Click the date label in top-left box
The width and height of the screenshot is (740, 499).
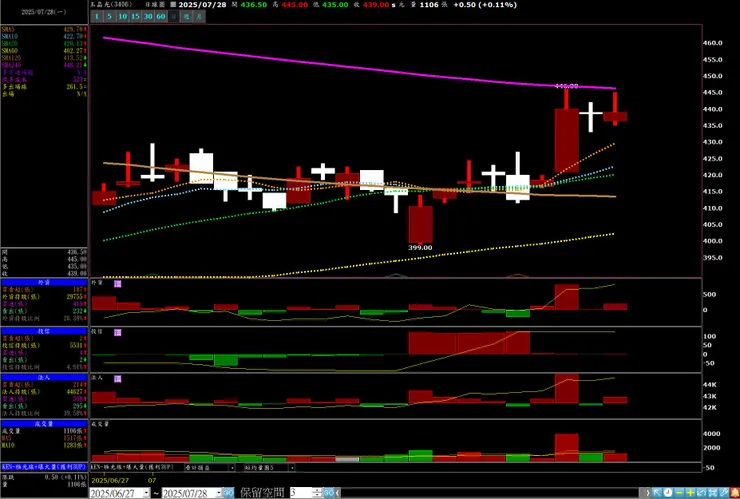tap(43, 12)
